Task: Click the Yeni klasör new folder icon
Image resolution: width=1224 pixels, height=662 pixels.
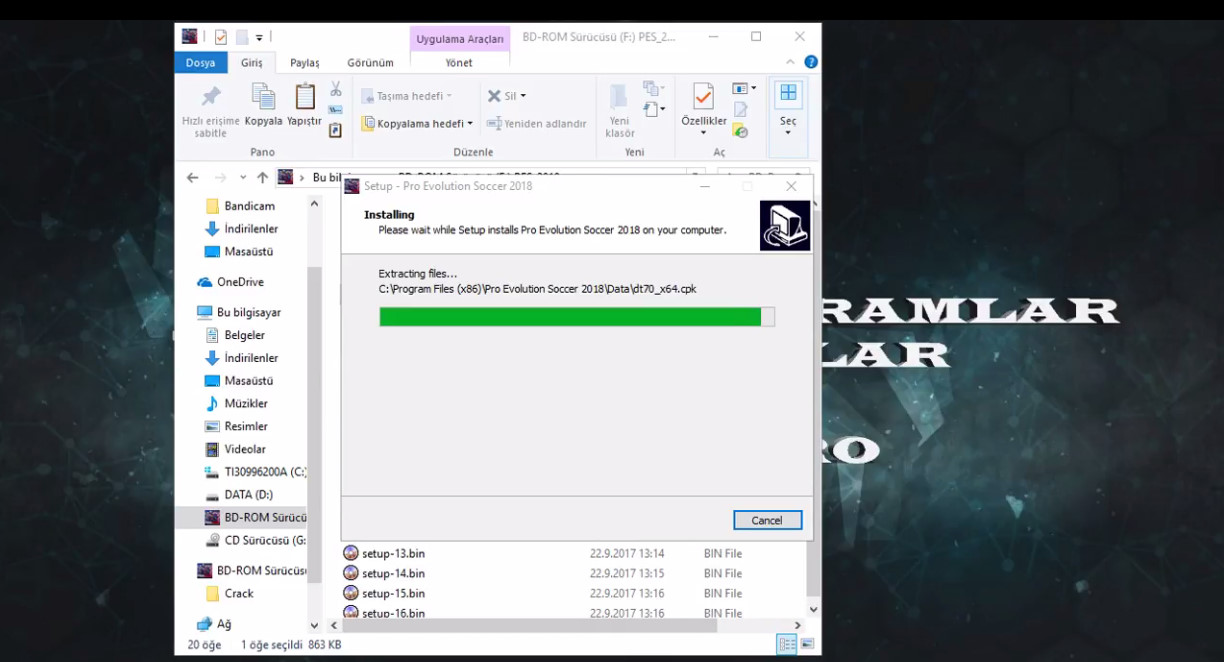Action: tap(619, 97)
